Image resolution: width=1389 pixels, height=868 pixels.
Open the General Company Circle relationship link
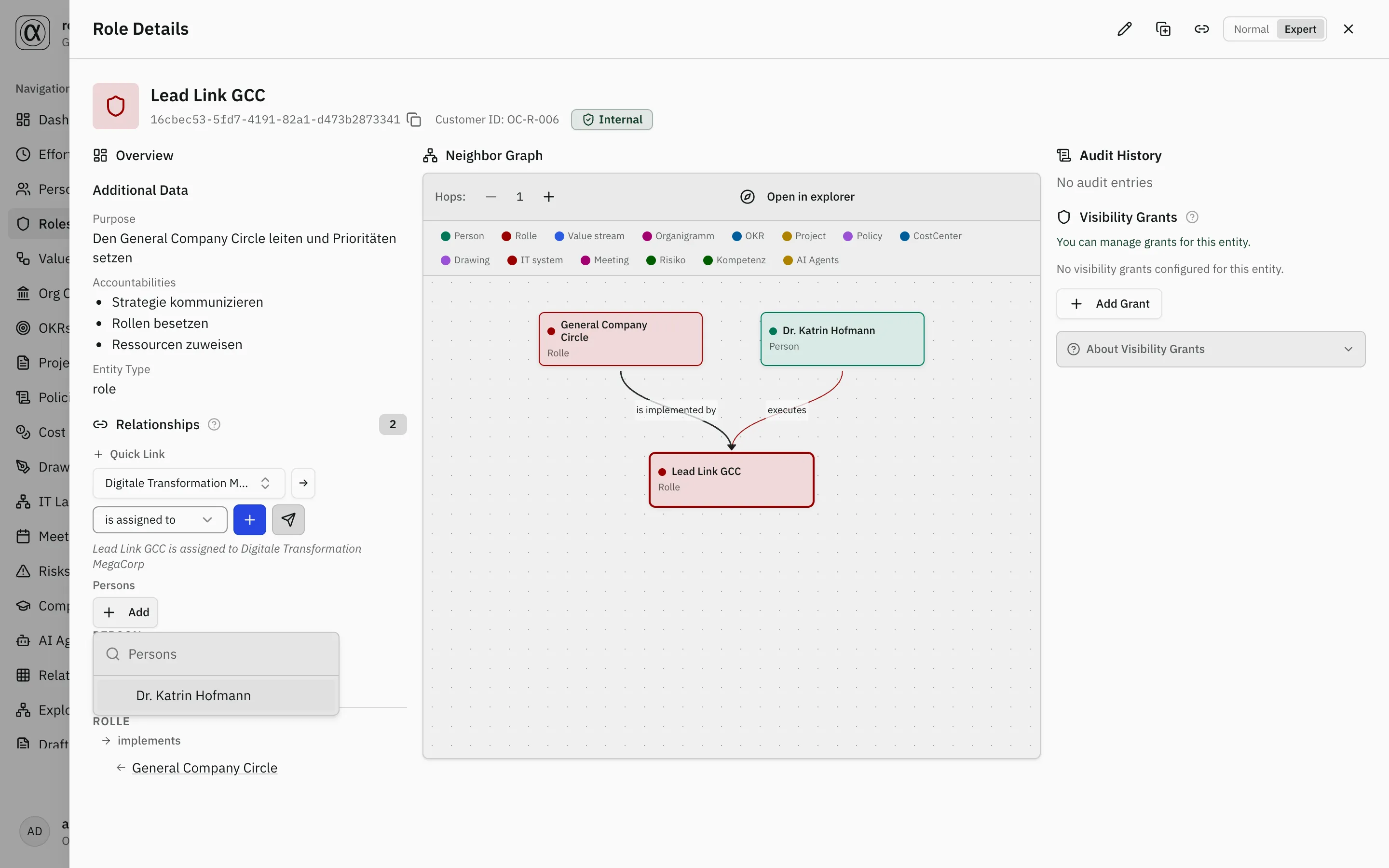click(204, 768)
